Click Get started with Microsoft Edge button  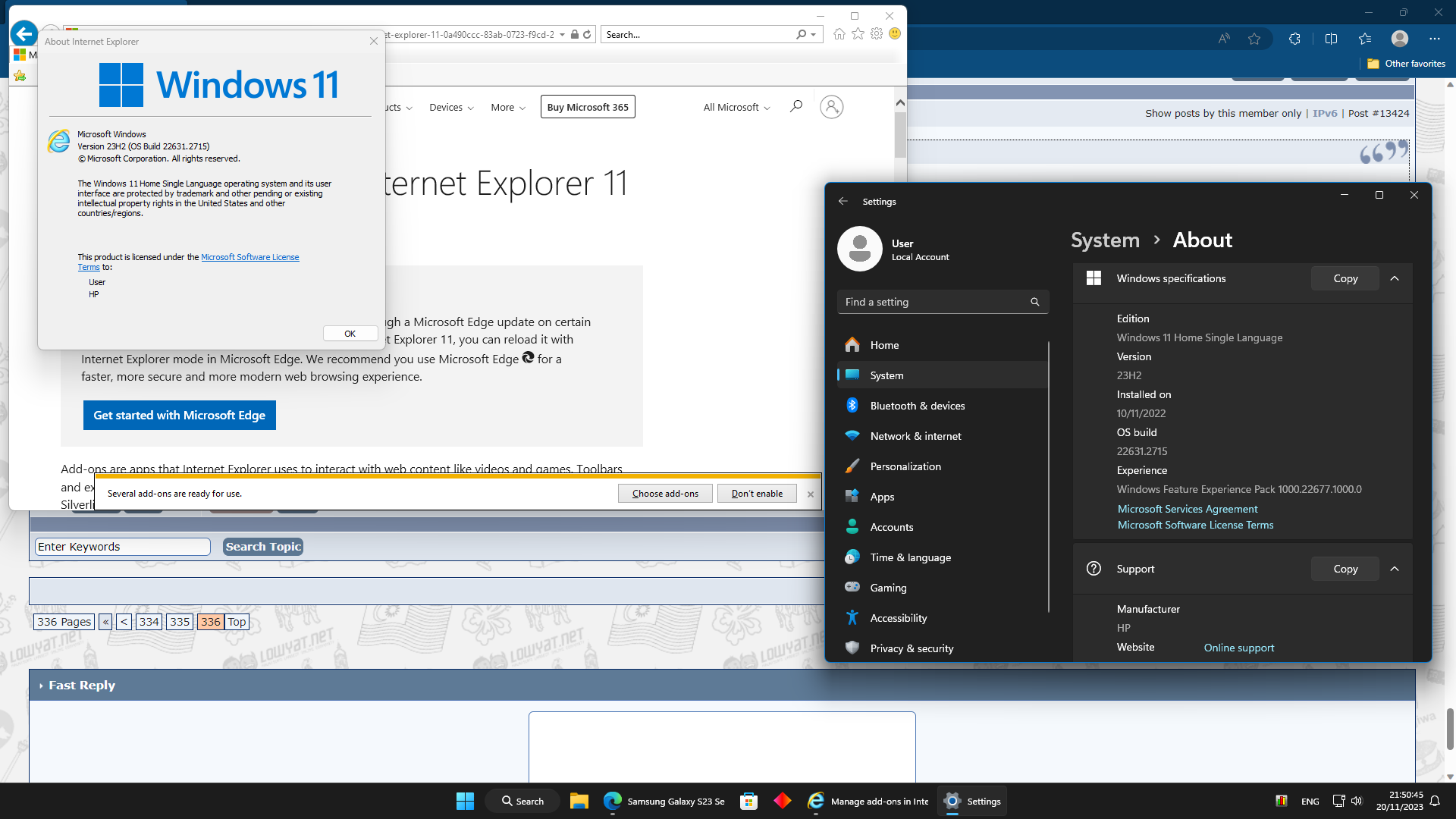(180, 416)
